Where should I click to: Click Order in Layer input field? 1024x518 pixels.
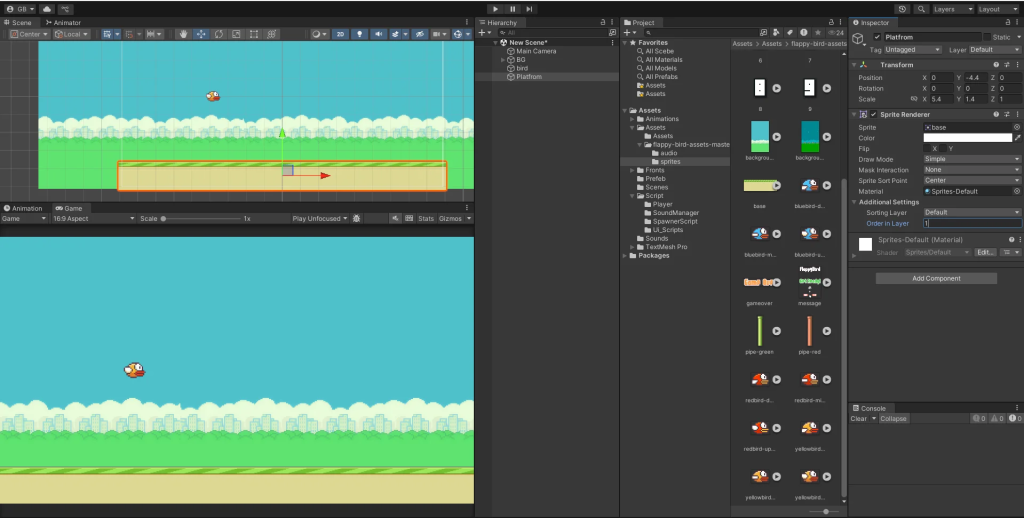point(972,223)
